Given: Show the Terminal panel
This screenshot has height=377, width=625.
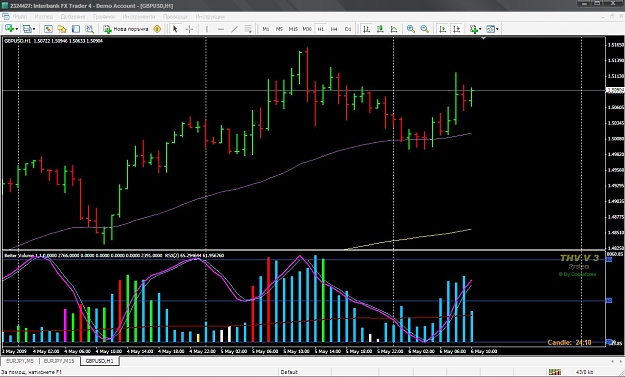Looking at the screenshot, I should click(x=75, y=29).
